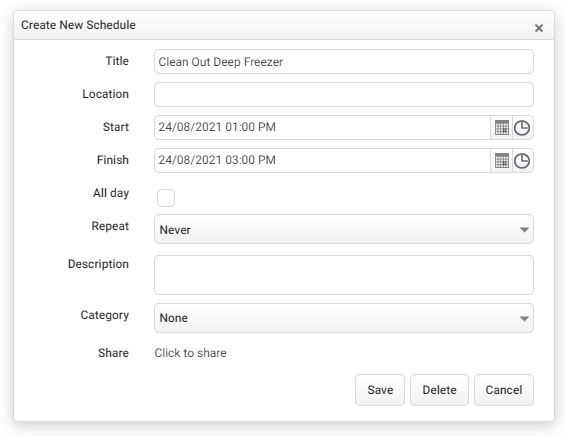Click the Delete button
Screen dimensions: 566x436
click(x=439, y=390)
